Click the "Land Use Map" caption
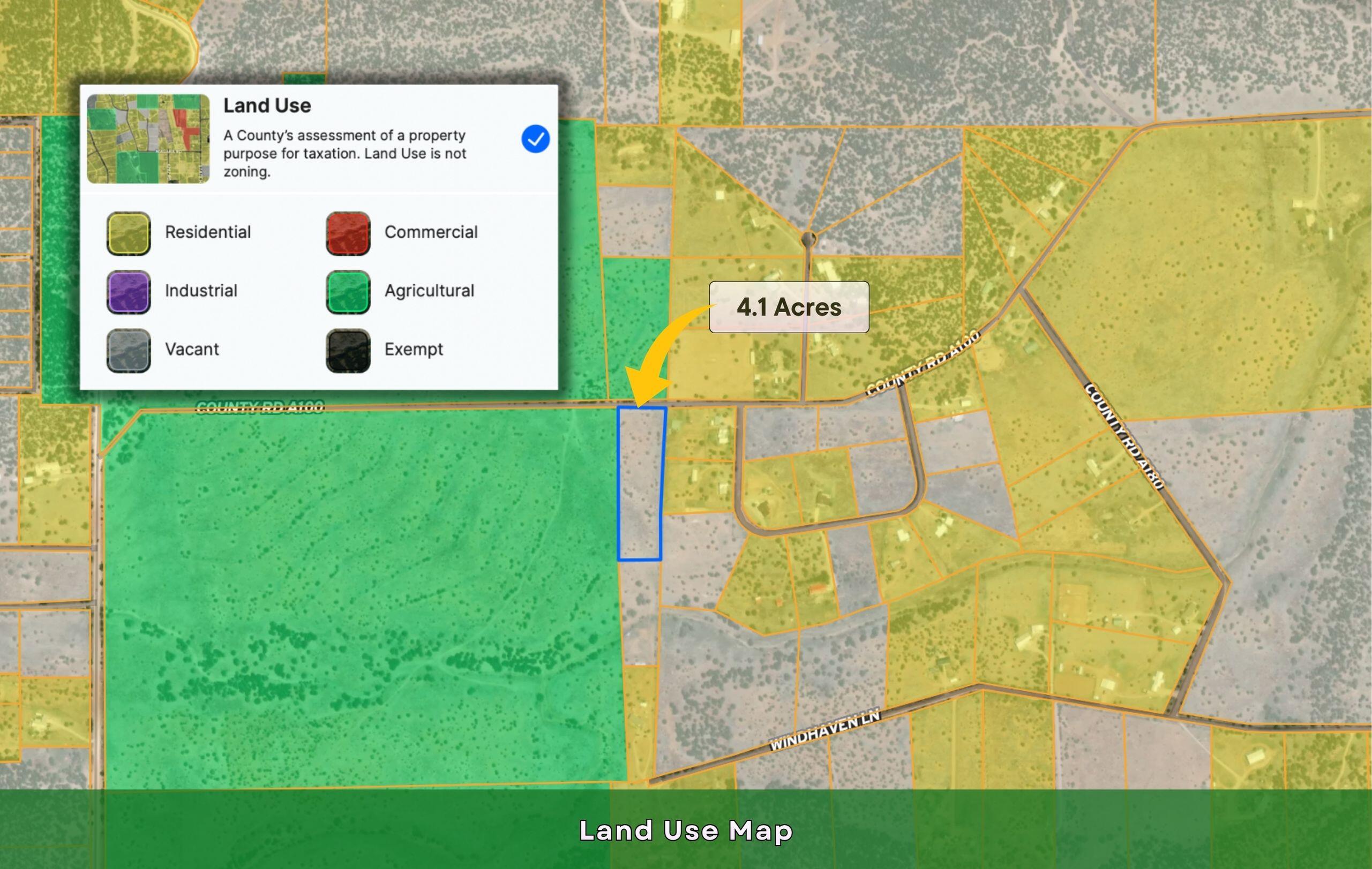This screenshot has height=869, width=1372. pos(686,831)
